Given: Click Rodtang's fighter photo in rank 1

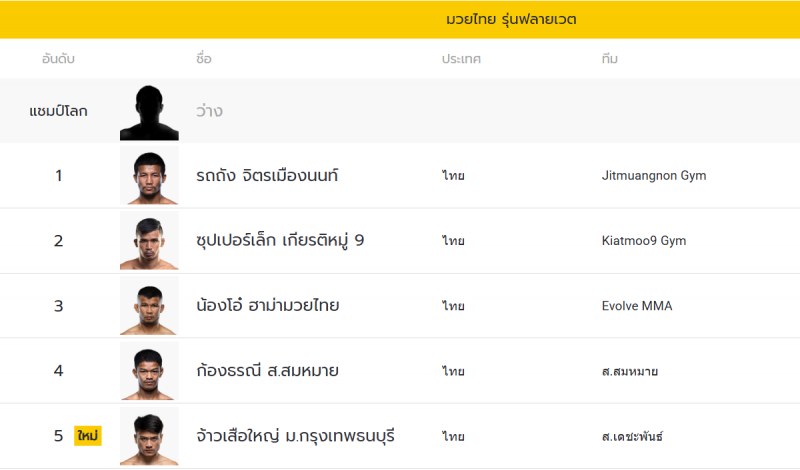Looking at the screenshot, I should click(149, 176).
